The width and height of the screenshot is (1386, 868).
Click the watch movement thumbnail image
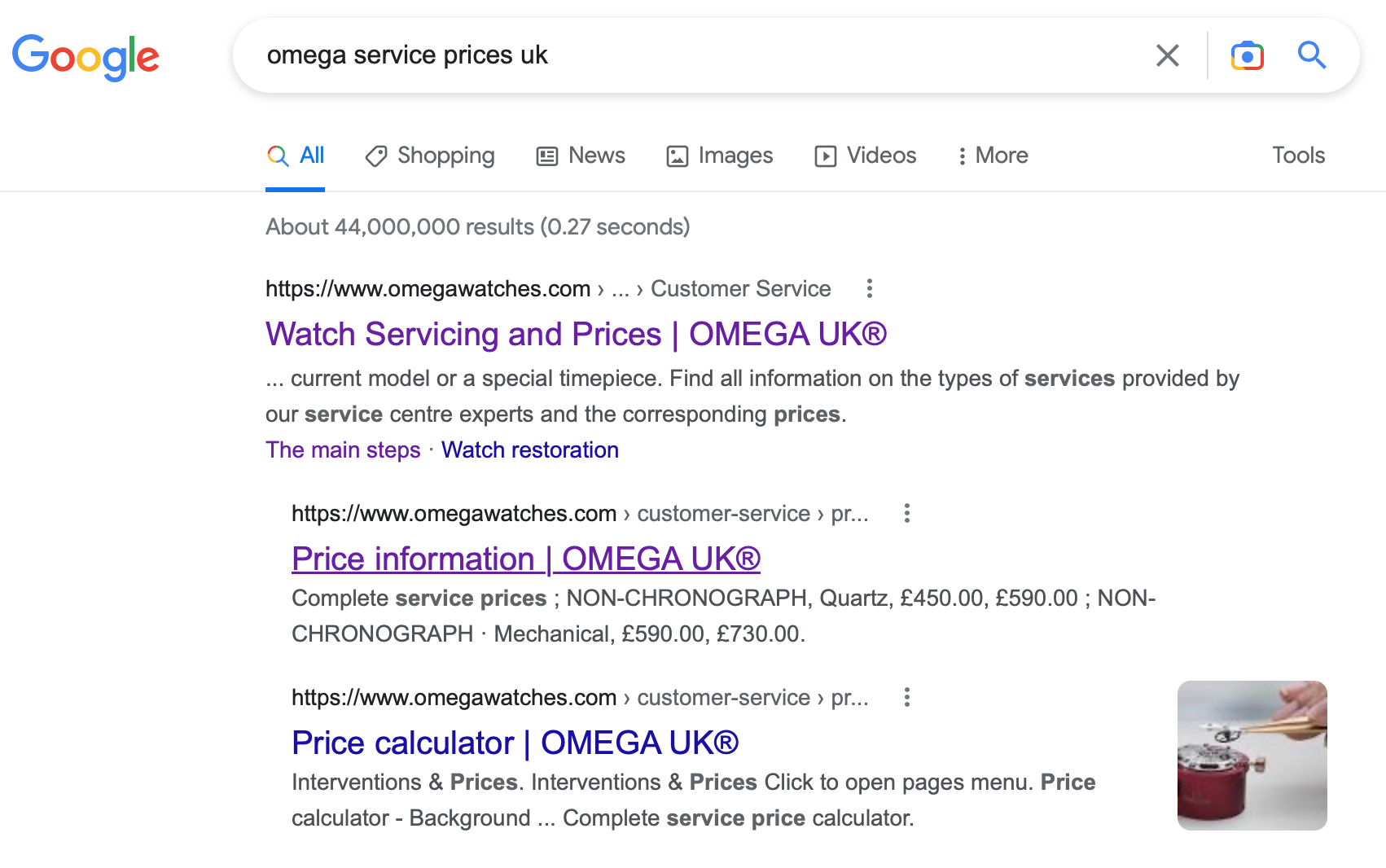click(1252, 755)
